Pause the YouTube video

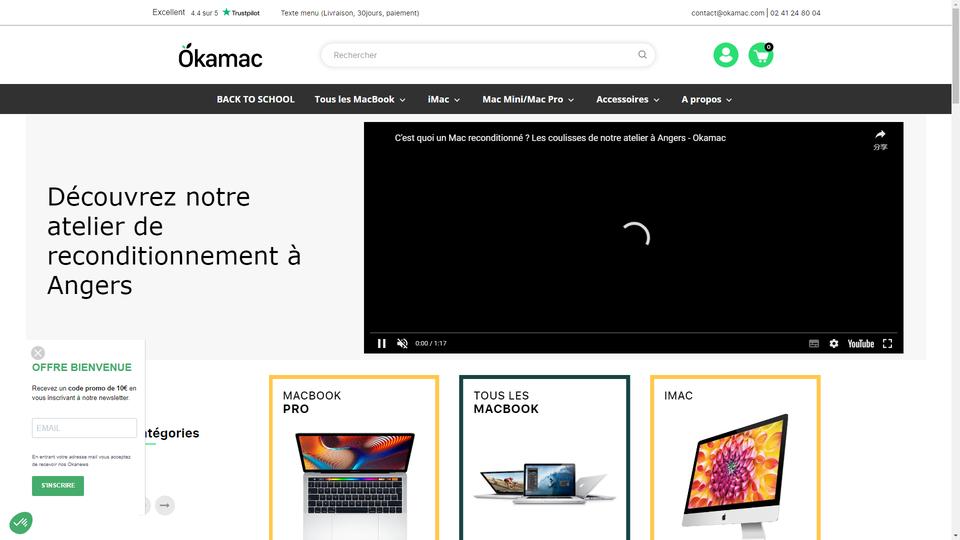click(x=381, y=343)
